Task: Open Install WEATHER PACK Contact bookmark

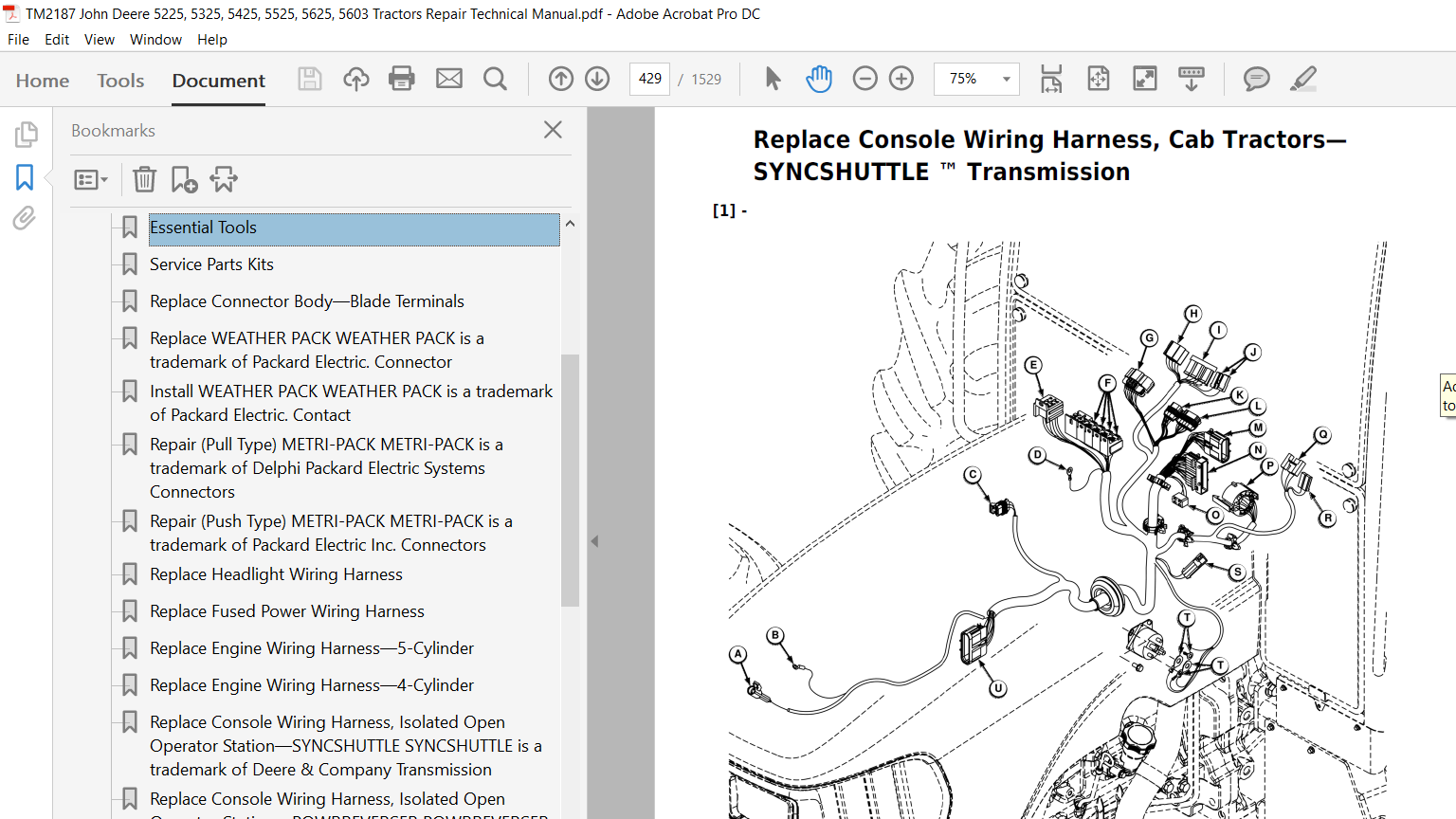Action: coord(351,403)
